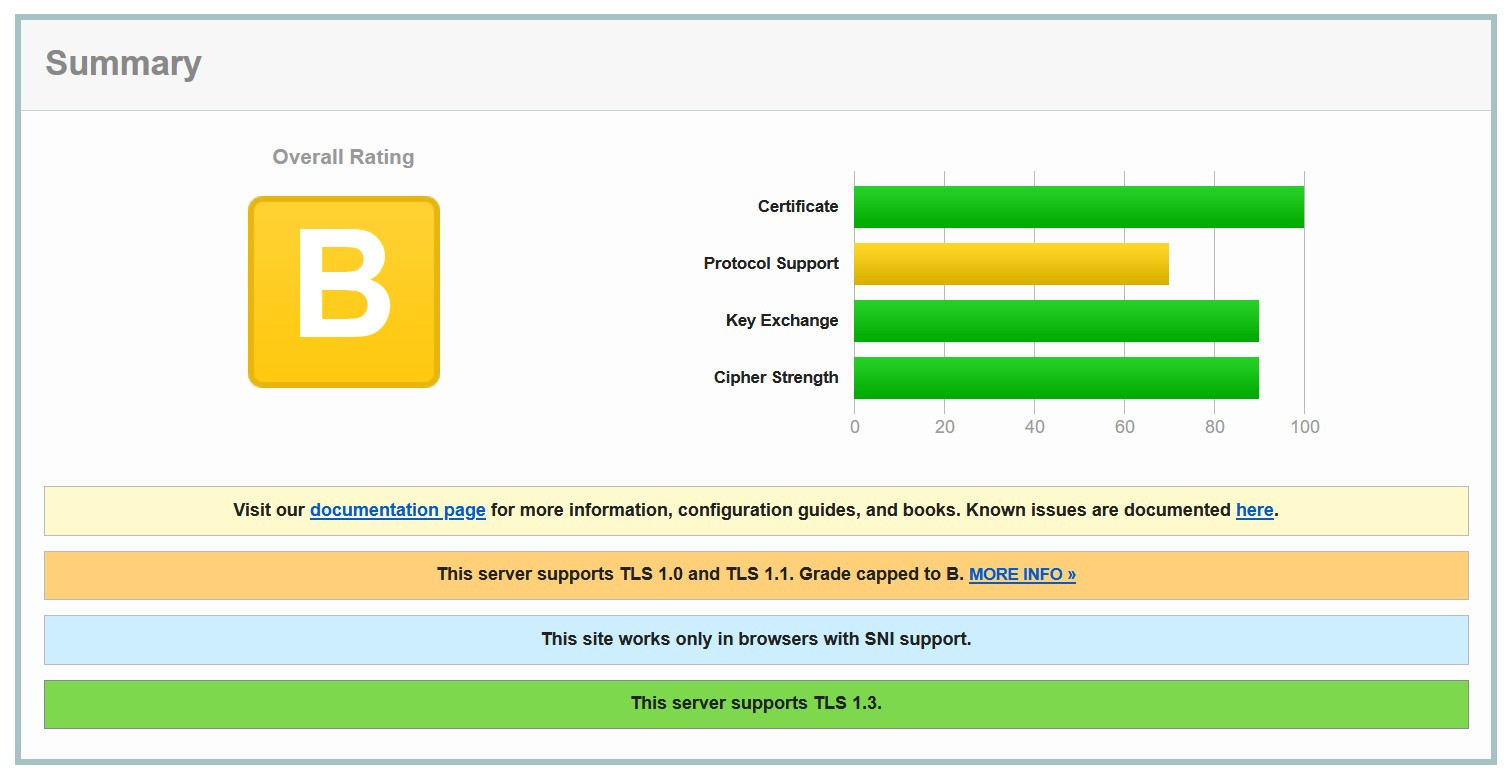Click the SNI support notice text
Viewport: 1512px width, 772px height.
coord(756,639)
